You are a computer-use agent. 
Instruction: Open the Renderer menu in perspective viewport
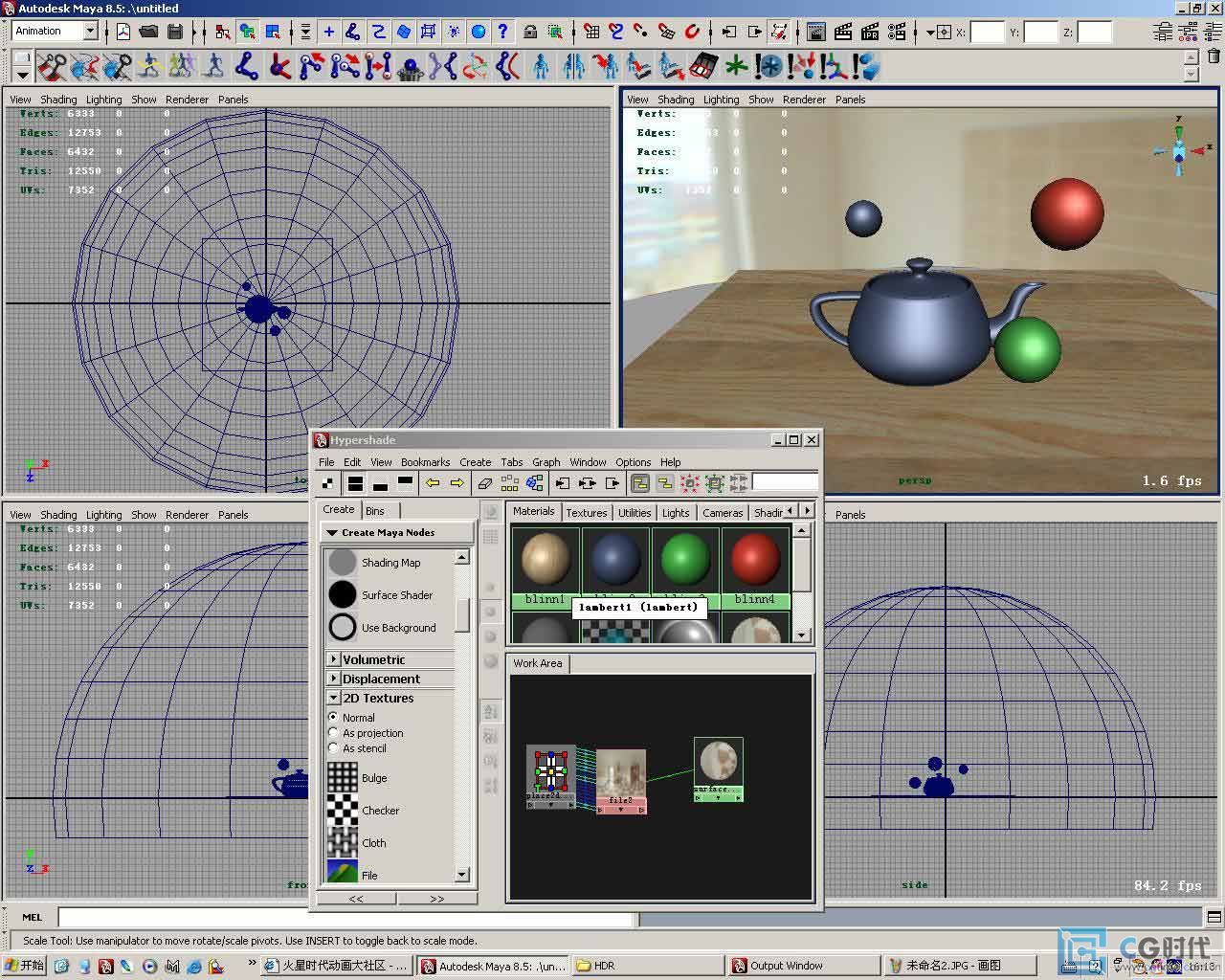click(x=804, y=99)
